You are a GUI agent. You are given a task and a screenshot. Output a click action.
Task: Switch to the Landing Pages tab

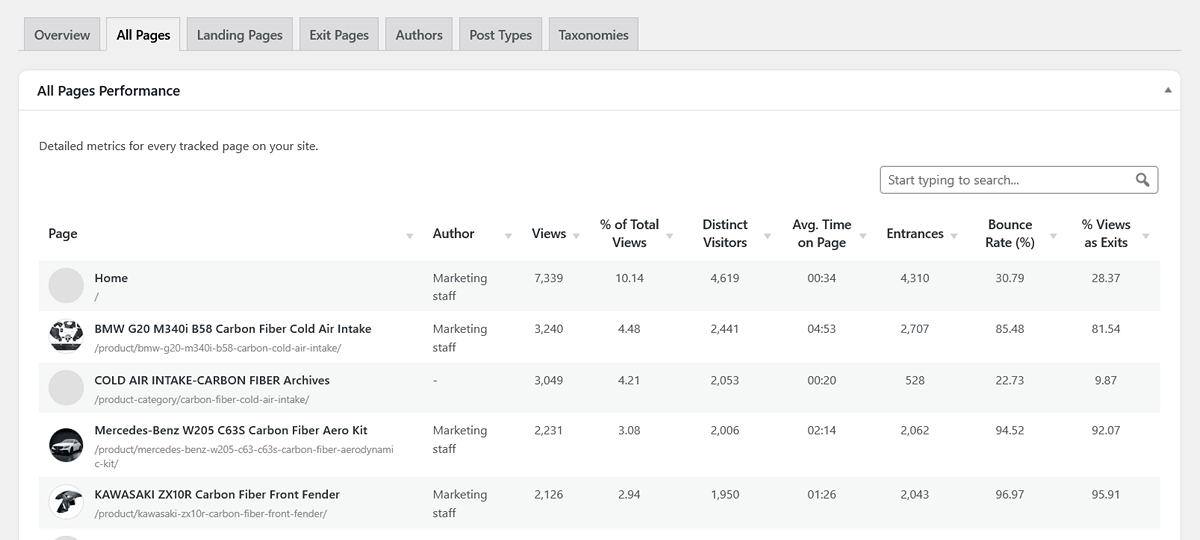239,34
